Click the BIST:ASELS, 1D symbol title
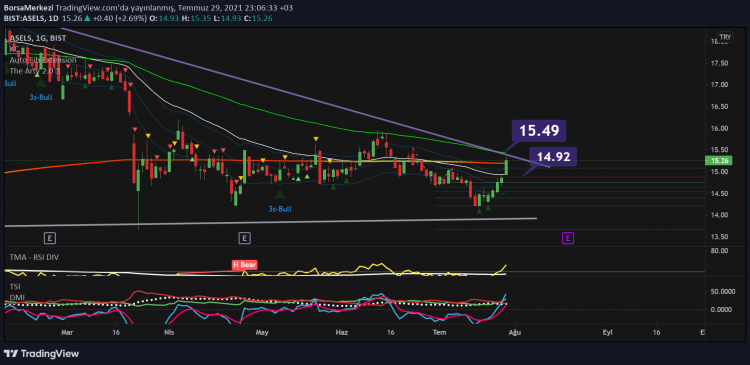 [31, 18]
